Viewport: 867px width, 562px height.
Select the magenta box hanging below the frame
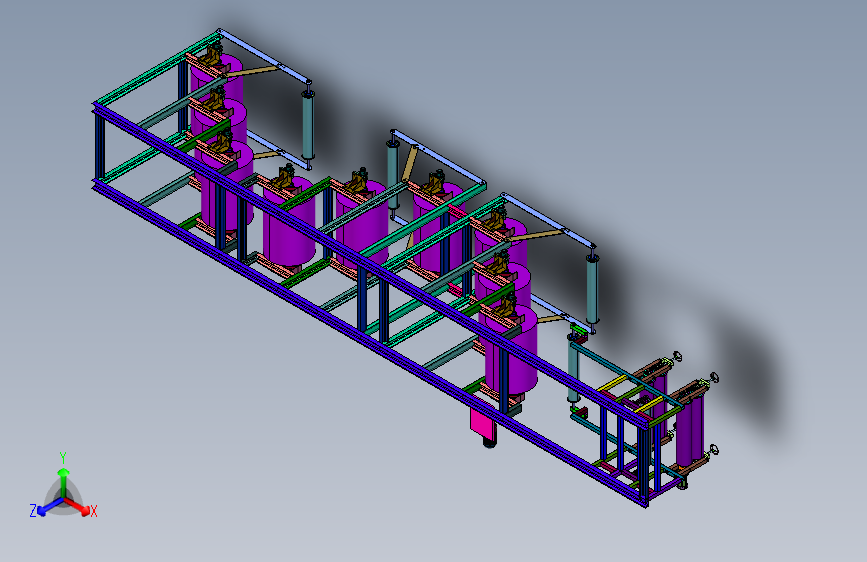(x=482, y=420)
